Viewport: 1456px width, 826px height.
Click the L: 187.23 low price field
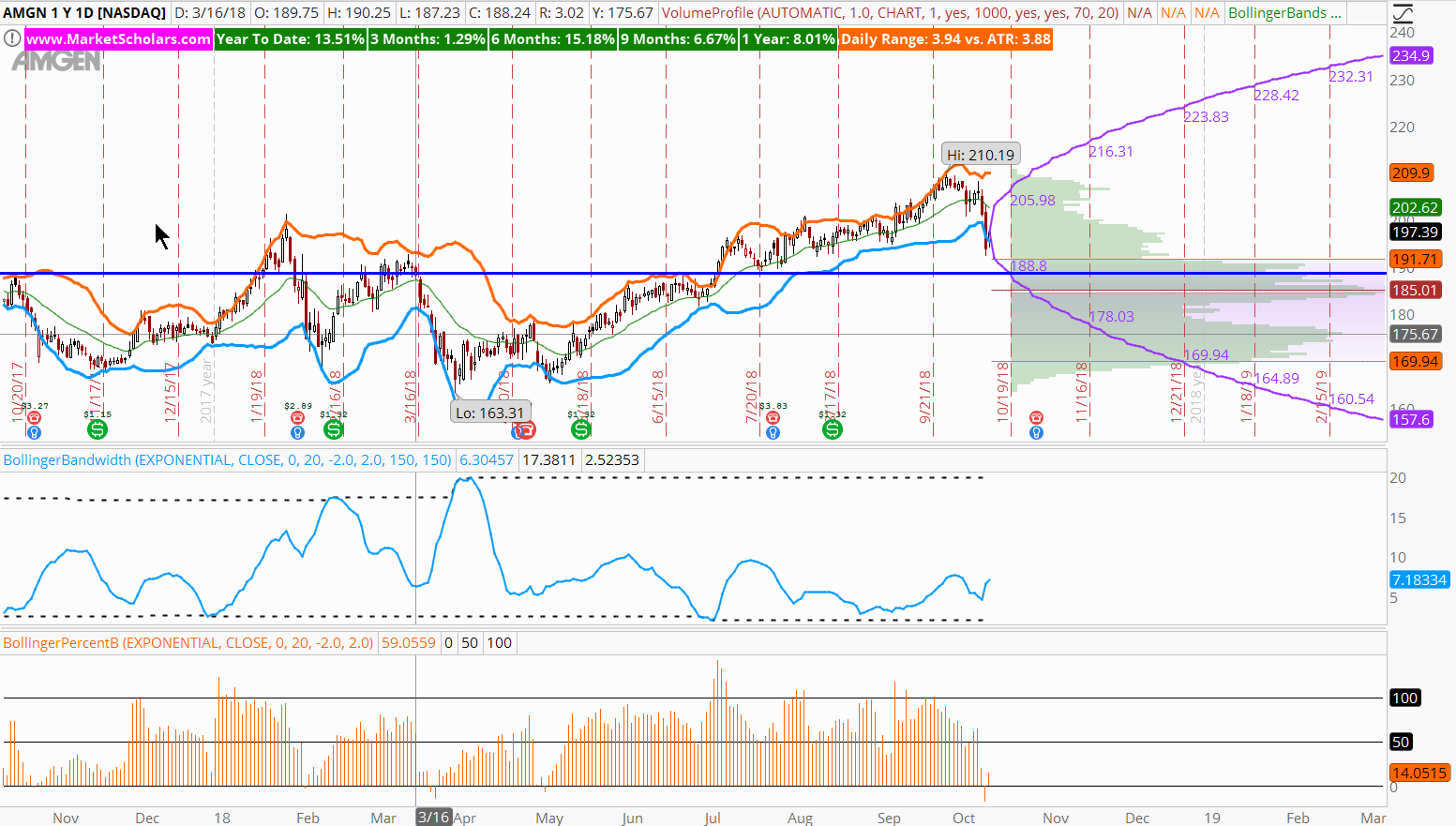430,13
